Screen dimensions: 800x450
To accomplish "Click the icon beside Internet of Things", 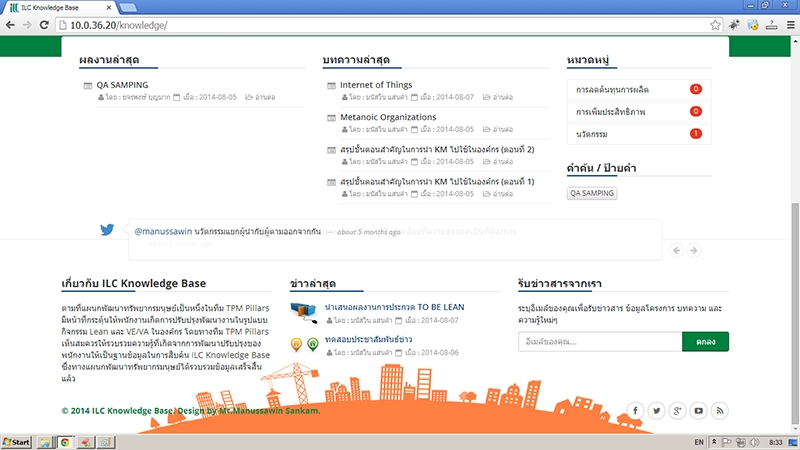I will [331, 86].
